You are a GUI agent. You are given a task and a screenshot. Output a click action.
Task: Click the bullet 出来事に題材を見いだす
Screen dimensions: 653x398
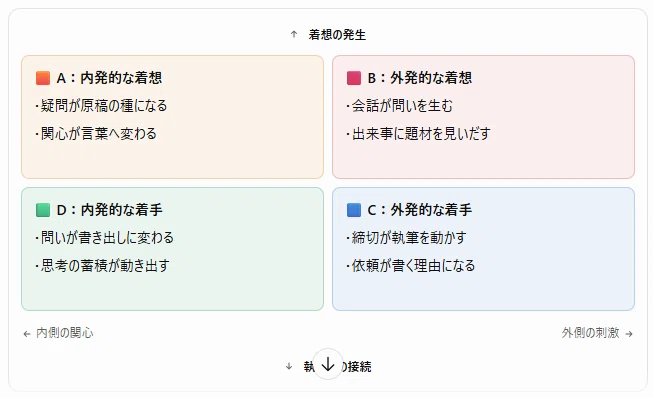(419, 134)
